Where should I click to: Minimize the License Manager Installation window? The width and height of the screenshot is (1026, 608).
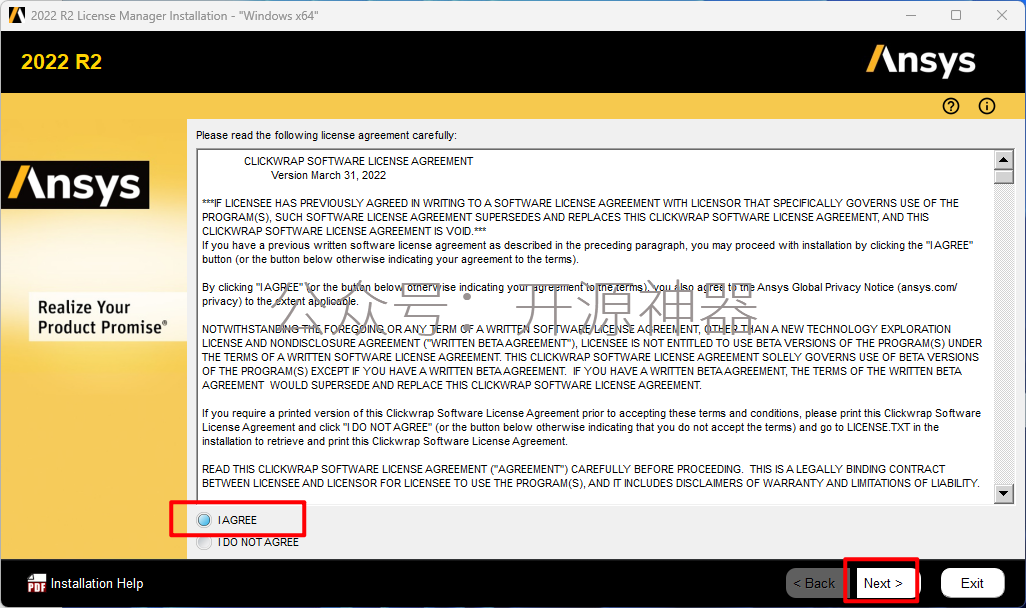tap(911, 15)
